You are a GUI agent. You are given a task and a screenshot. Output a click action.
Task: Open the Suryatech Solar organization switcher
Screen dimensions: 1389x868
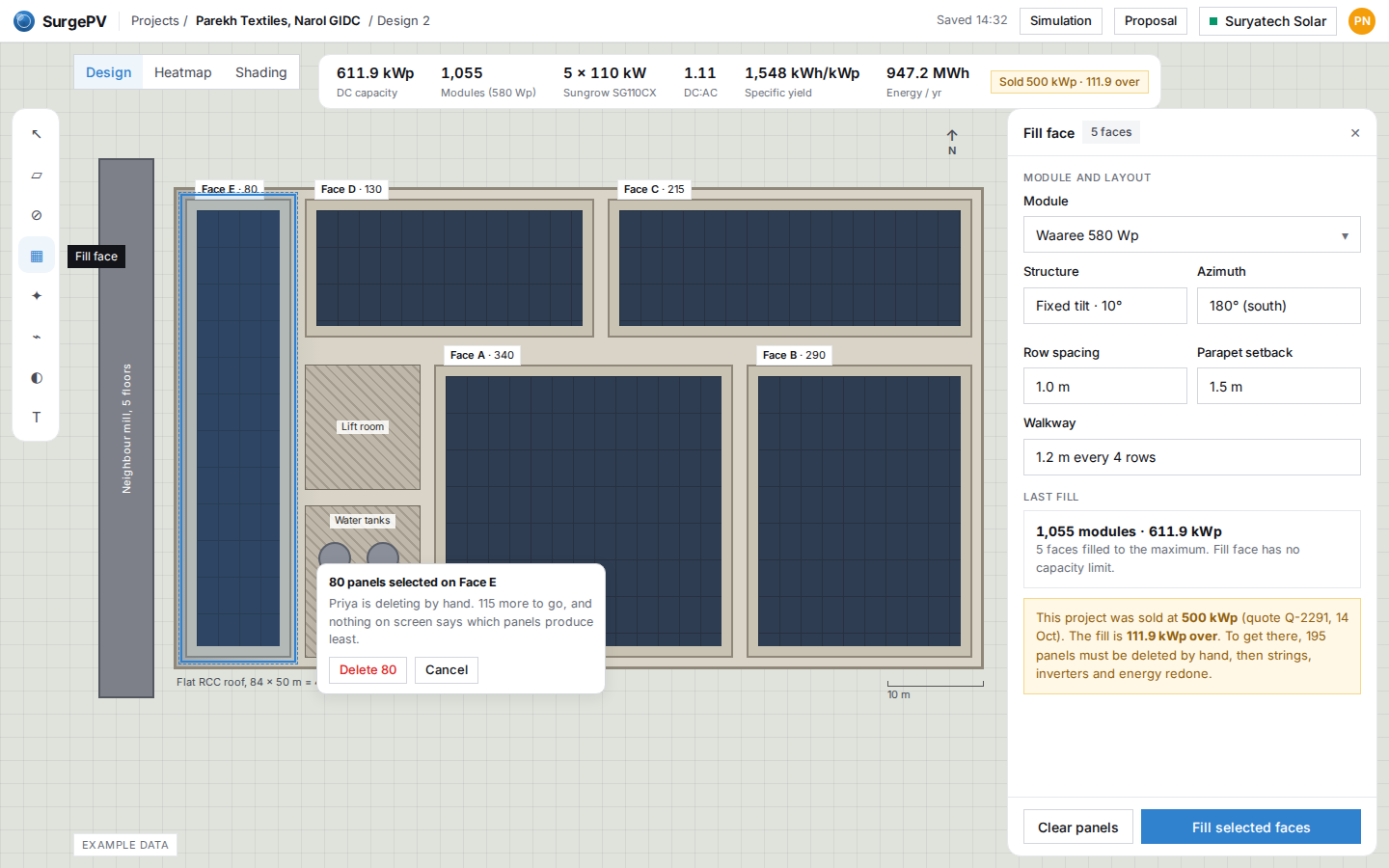[1267, 20]
